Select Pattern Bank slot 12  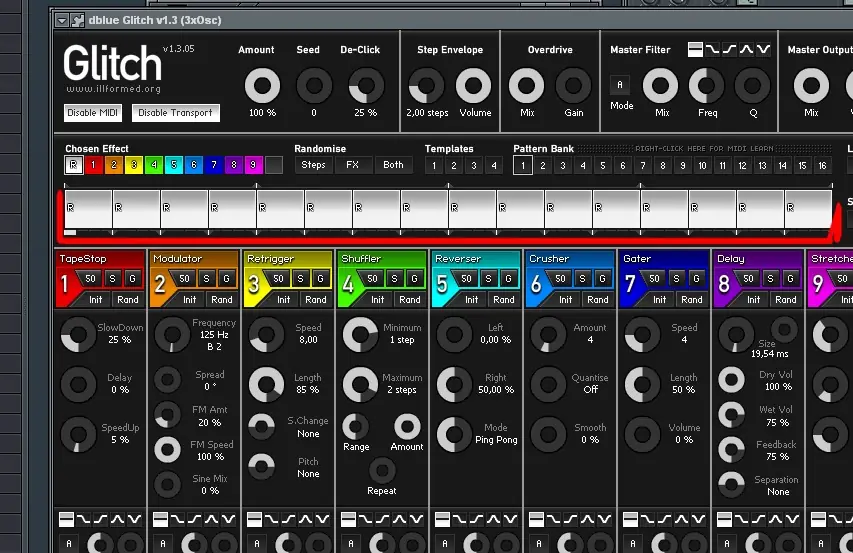click(x=743, y=165)
